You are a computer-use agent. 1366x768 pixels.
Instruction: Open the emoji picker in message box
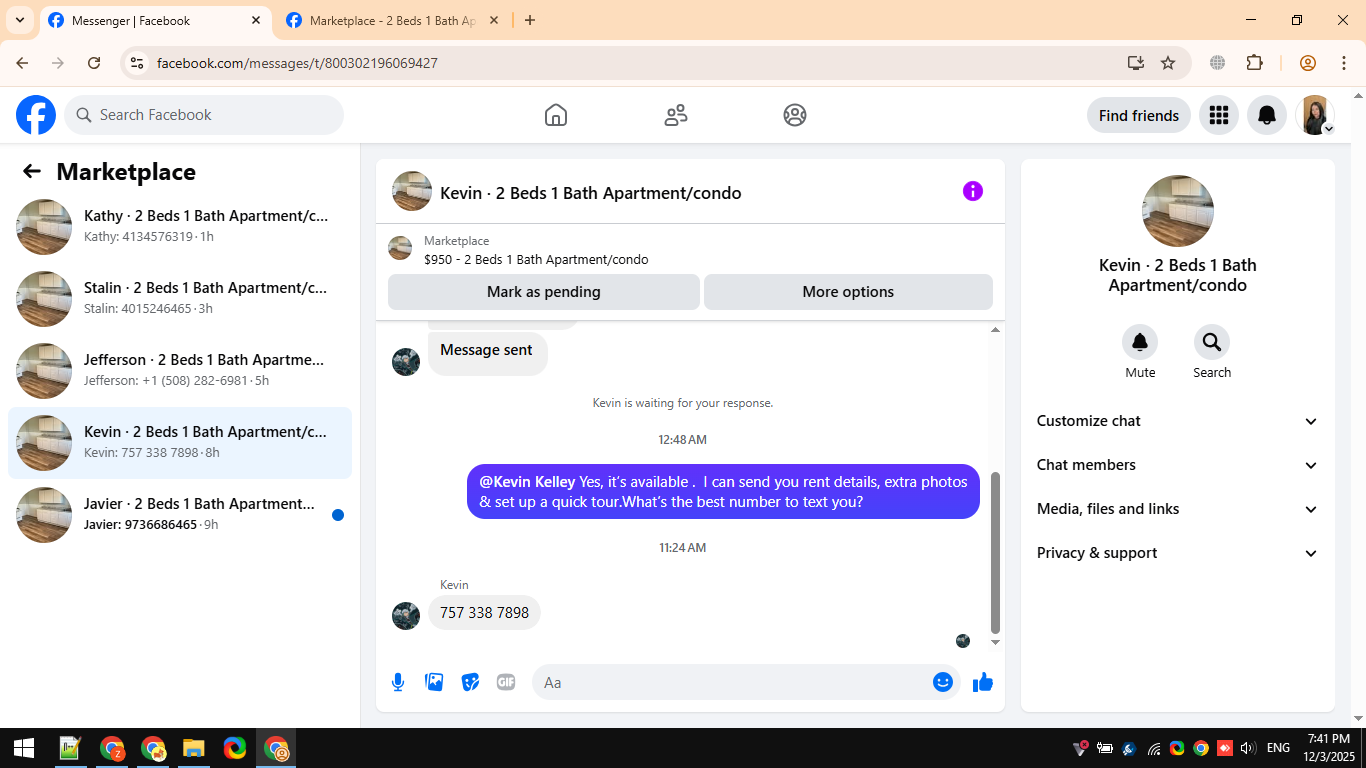(942, 682)
